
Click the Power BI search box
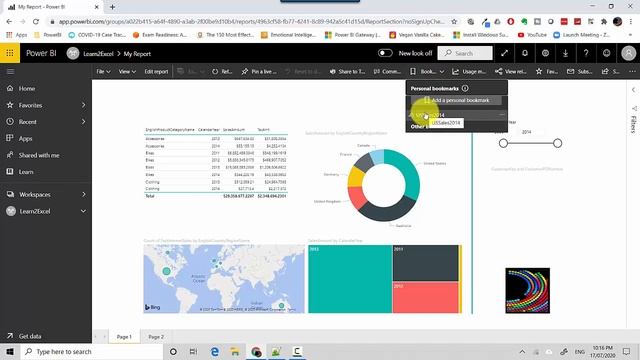pyautogui.click(x=465, y=53)
